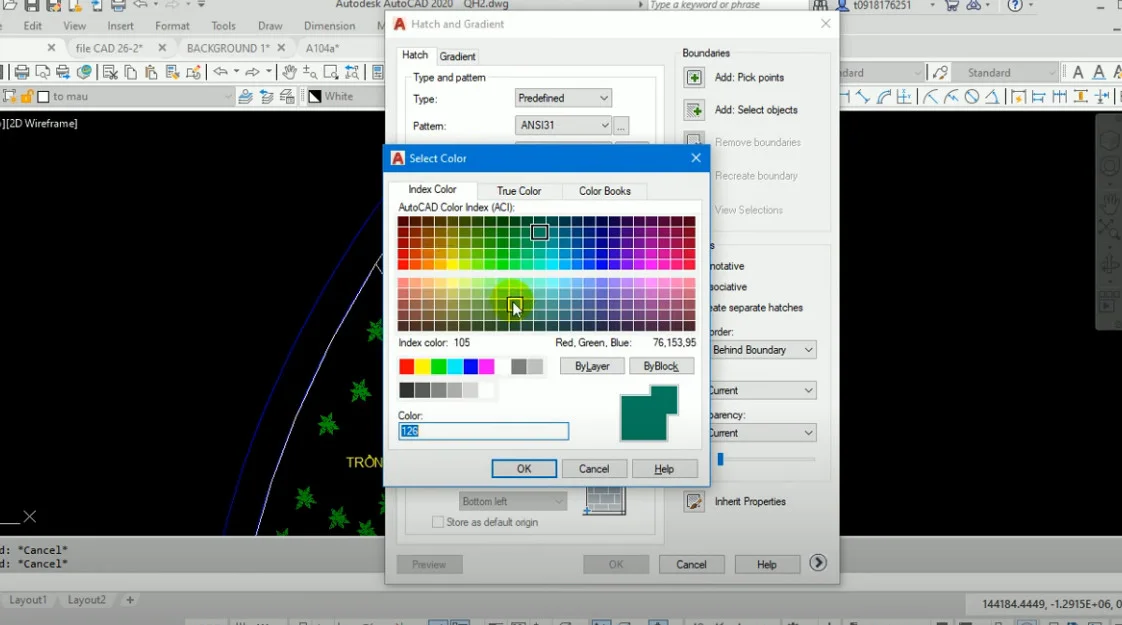
Task: Switch to the Color Books tab
Action: point(605,191)
